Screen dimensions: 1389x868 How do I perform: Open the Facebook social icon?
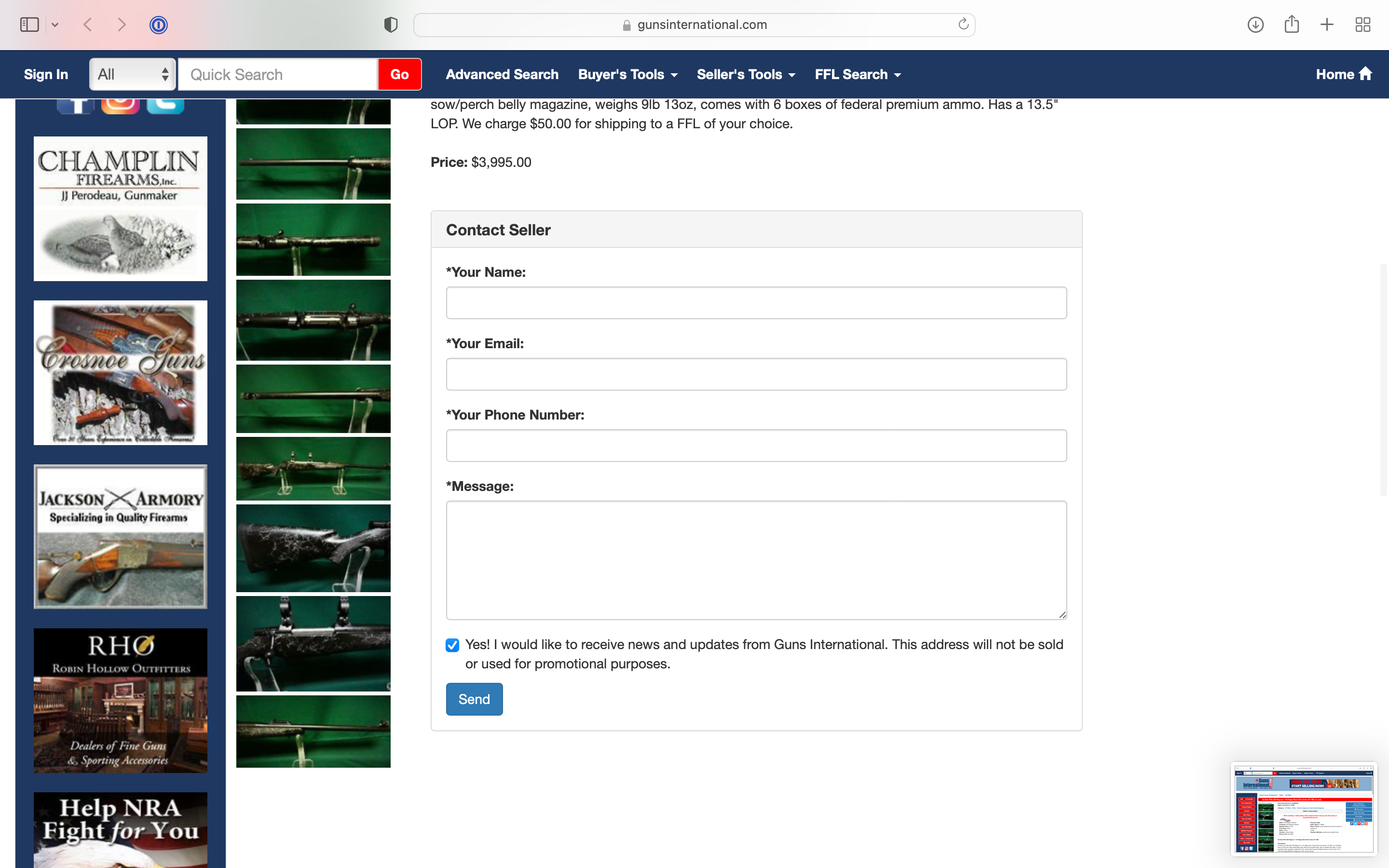(75, 106)
